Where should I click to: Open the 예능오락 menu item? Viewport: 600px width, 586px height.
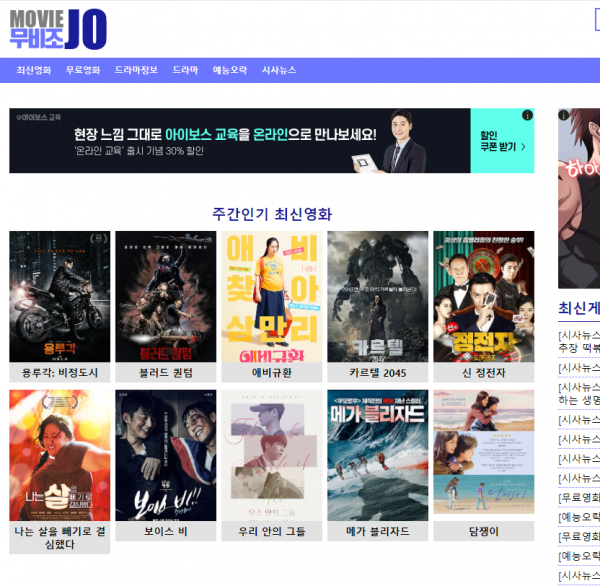(x=230, y=70)
